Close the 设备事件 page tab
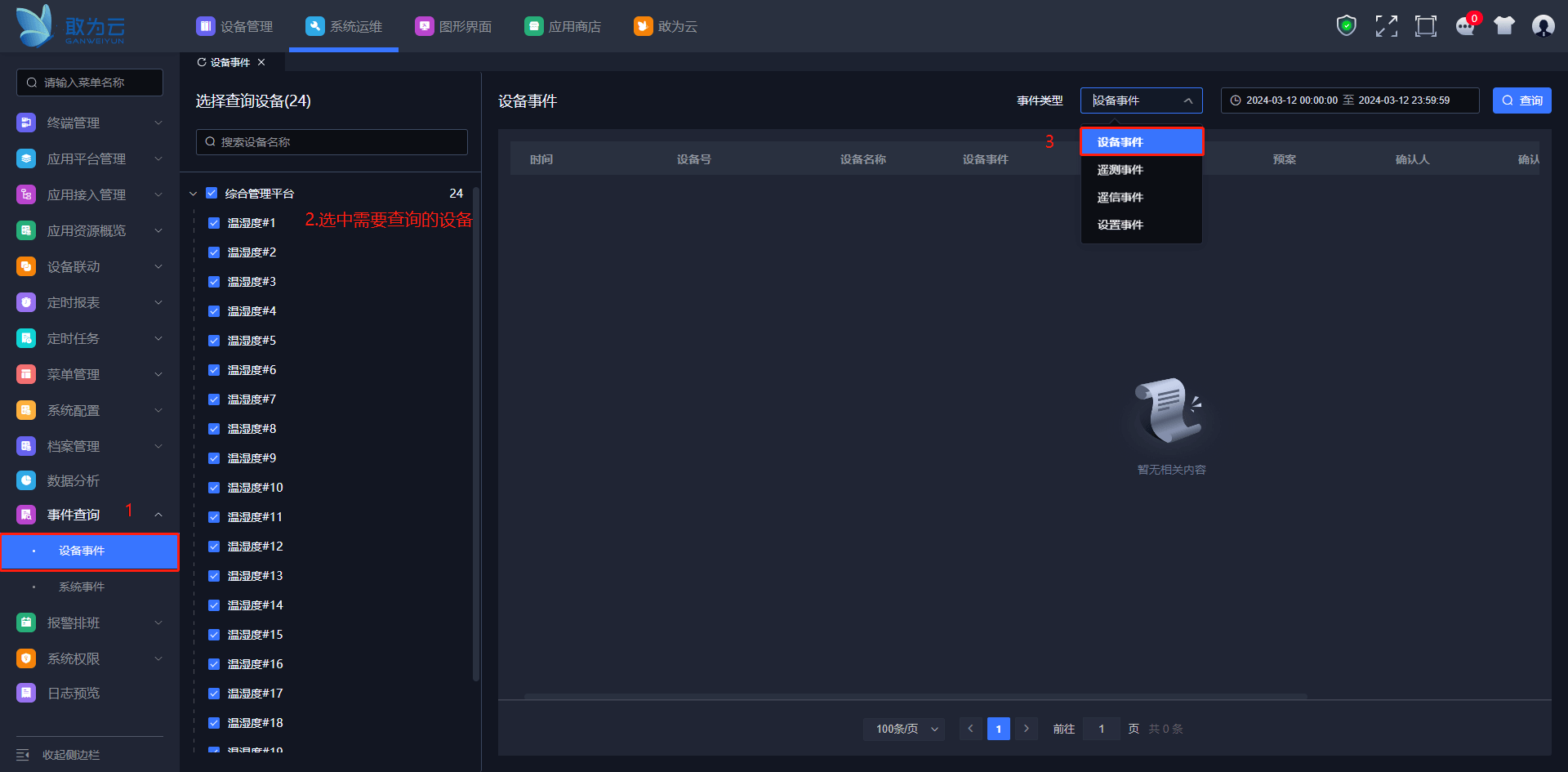 pyautogui.click(x=261, y=62)
